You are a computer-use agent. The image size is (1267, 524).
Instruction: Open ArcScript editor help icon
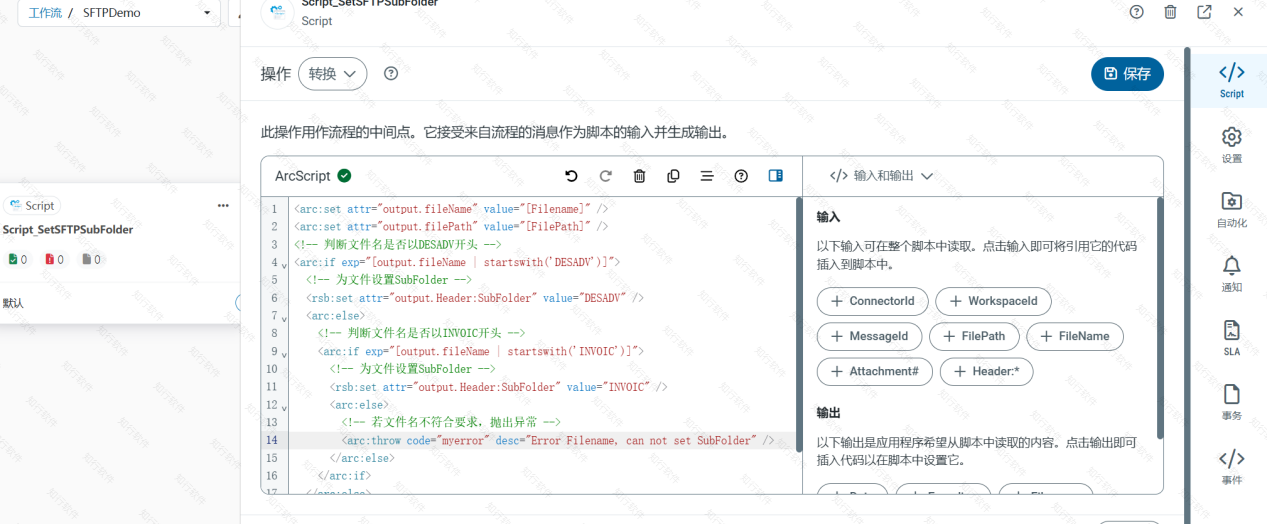741,176
